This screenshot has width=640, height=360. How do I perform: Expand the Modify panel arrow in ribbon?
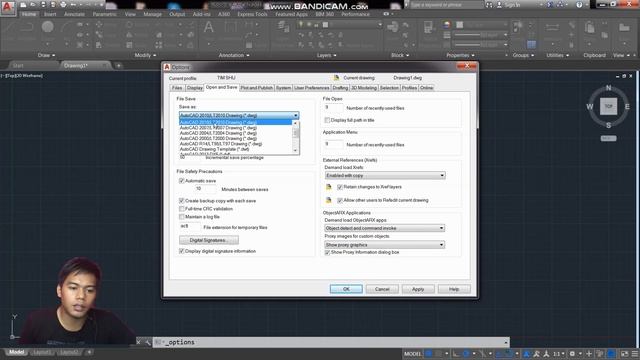(155, 56)
